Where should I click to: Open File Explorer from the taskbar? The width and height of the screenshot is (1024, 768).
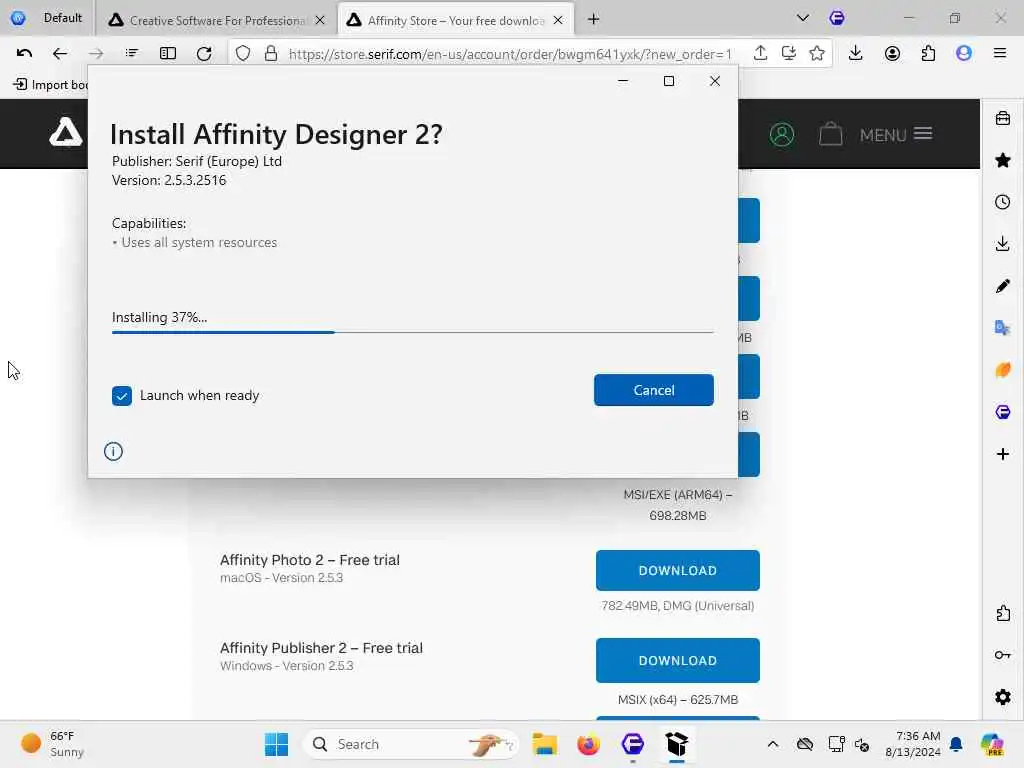(544, 744)
